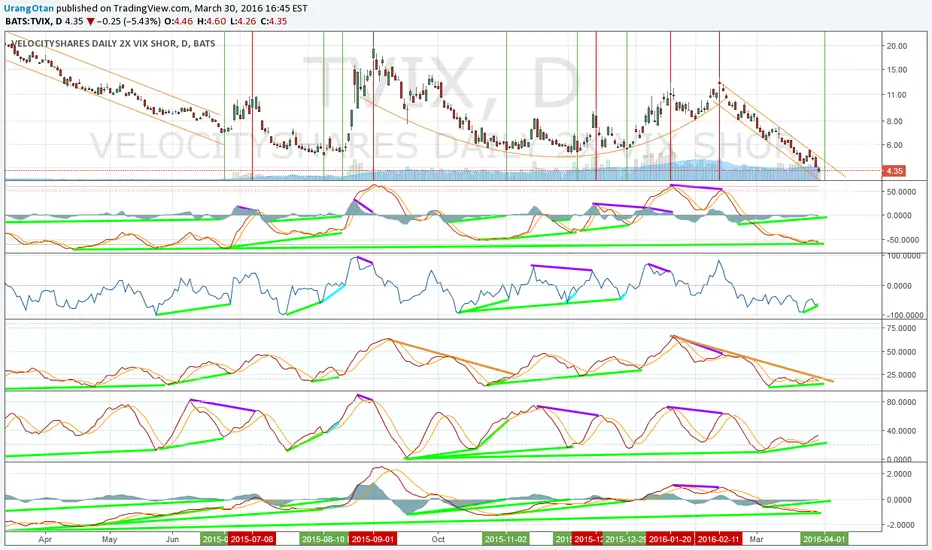Click the Apr label on time axis
This screenshot has width=932, height=550.
pyautogui.click(x=45, y=539)
